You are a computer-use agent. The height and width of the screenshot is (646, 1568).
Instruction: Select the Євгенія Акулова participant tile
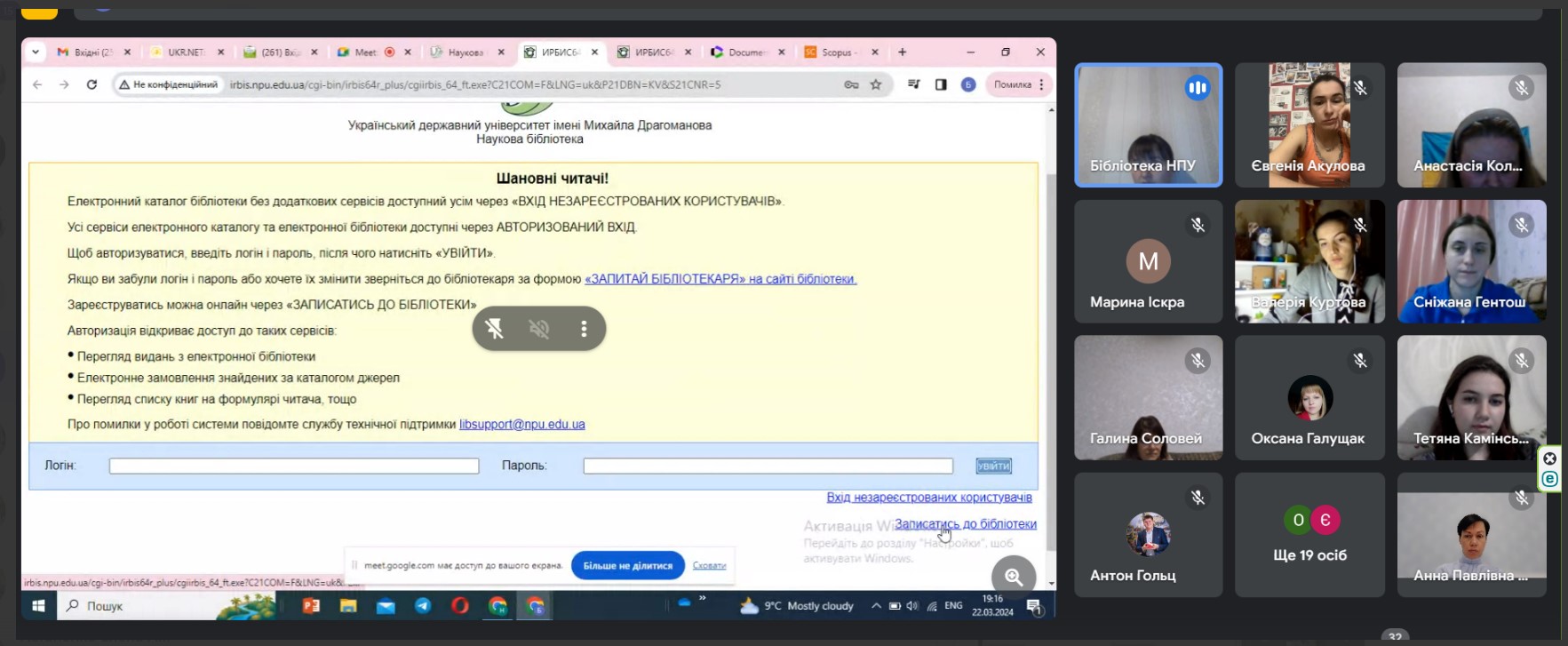tap(1309, 125)
